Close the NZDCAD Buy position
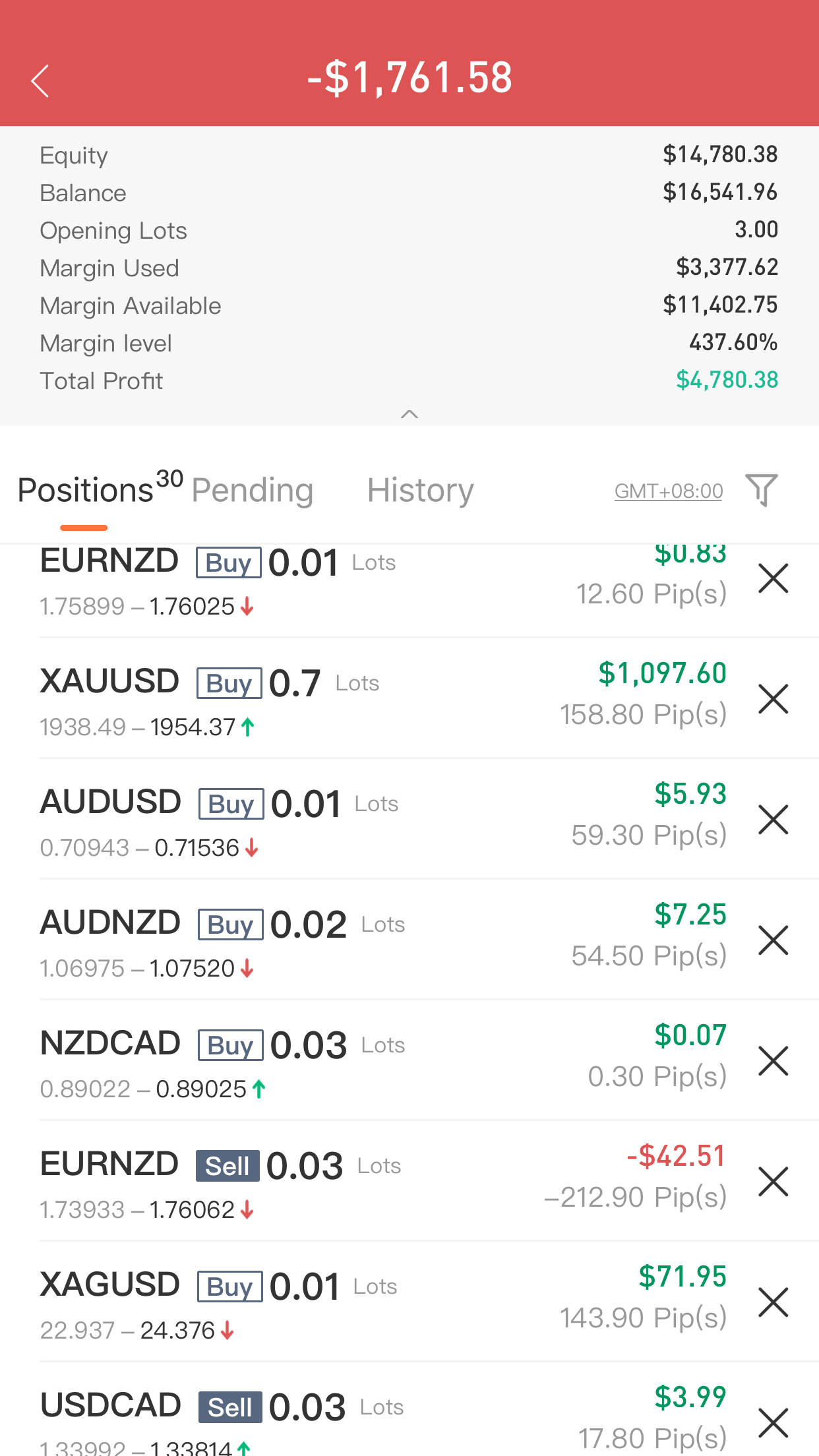819x1456 pixels. click(x=773, y=1061)
